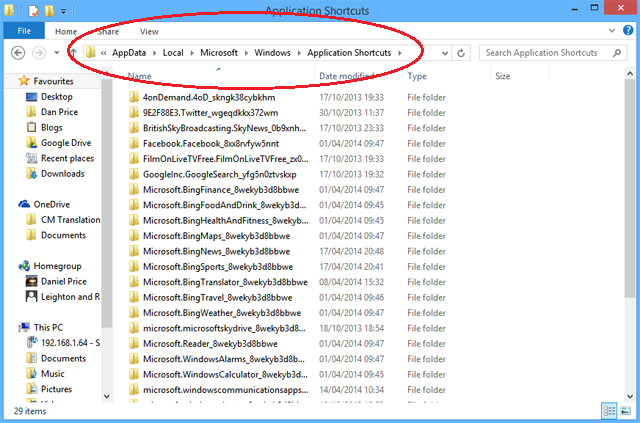Select the Microsoft.BingWeather folder icon

(x=133, y=313)
